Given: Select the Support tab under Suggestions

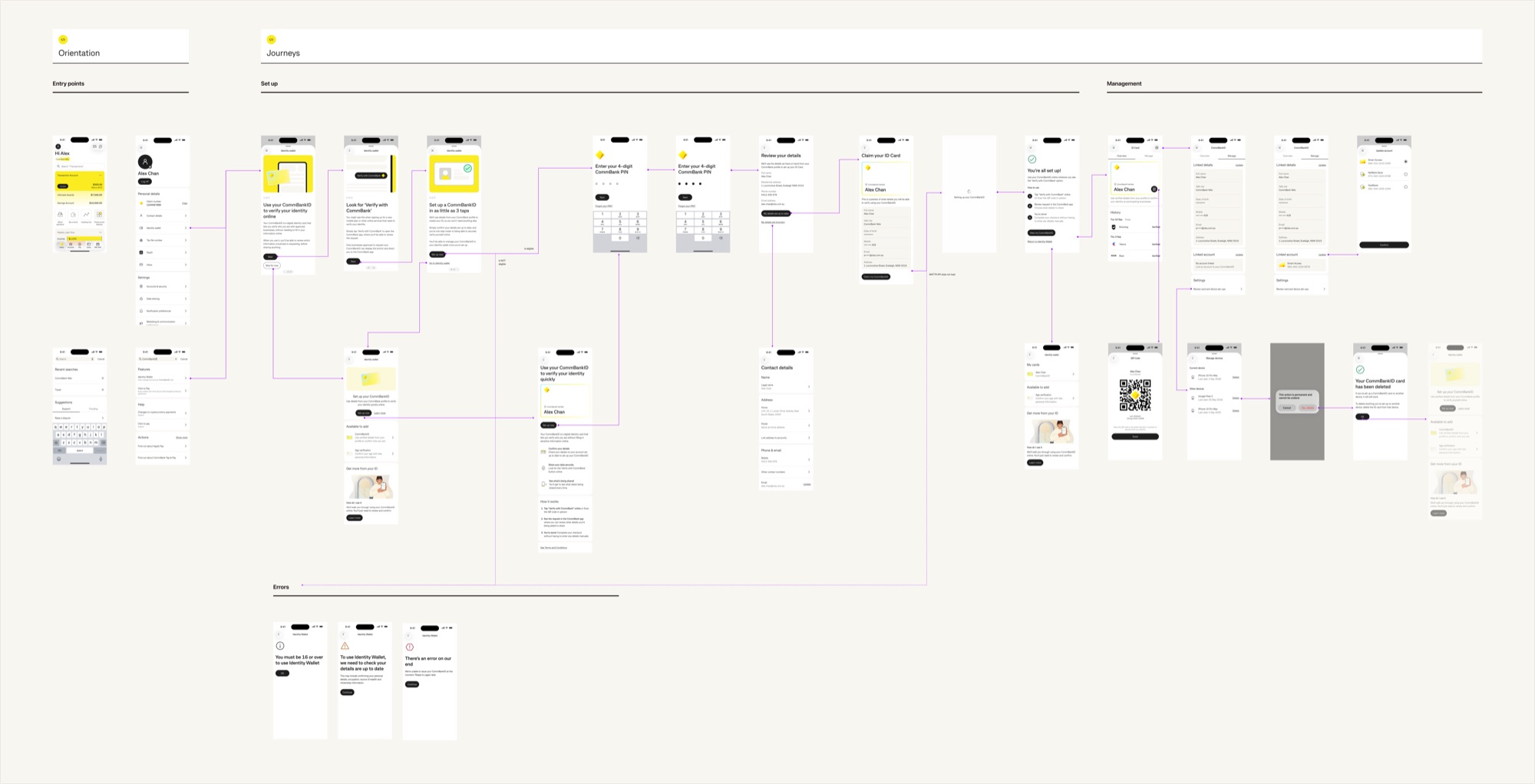Looking at the screenshot, I should 67,409.
